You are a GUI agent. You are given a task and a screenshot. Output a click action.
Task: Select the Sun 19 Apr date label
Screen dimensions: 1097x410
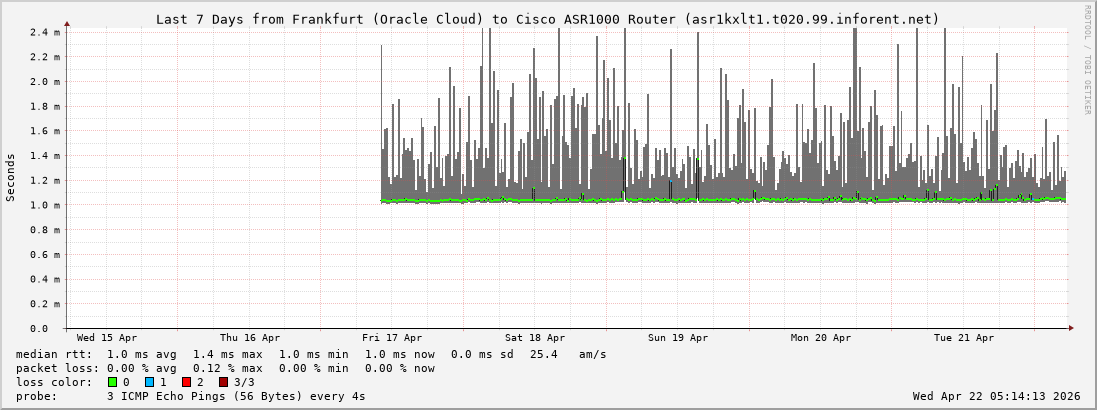pyautogui.click(x=678, y=338)
